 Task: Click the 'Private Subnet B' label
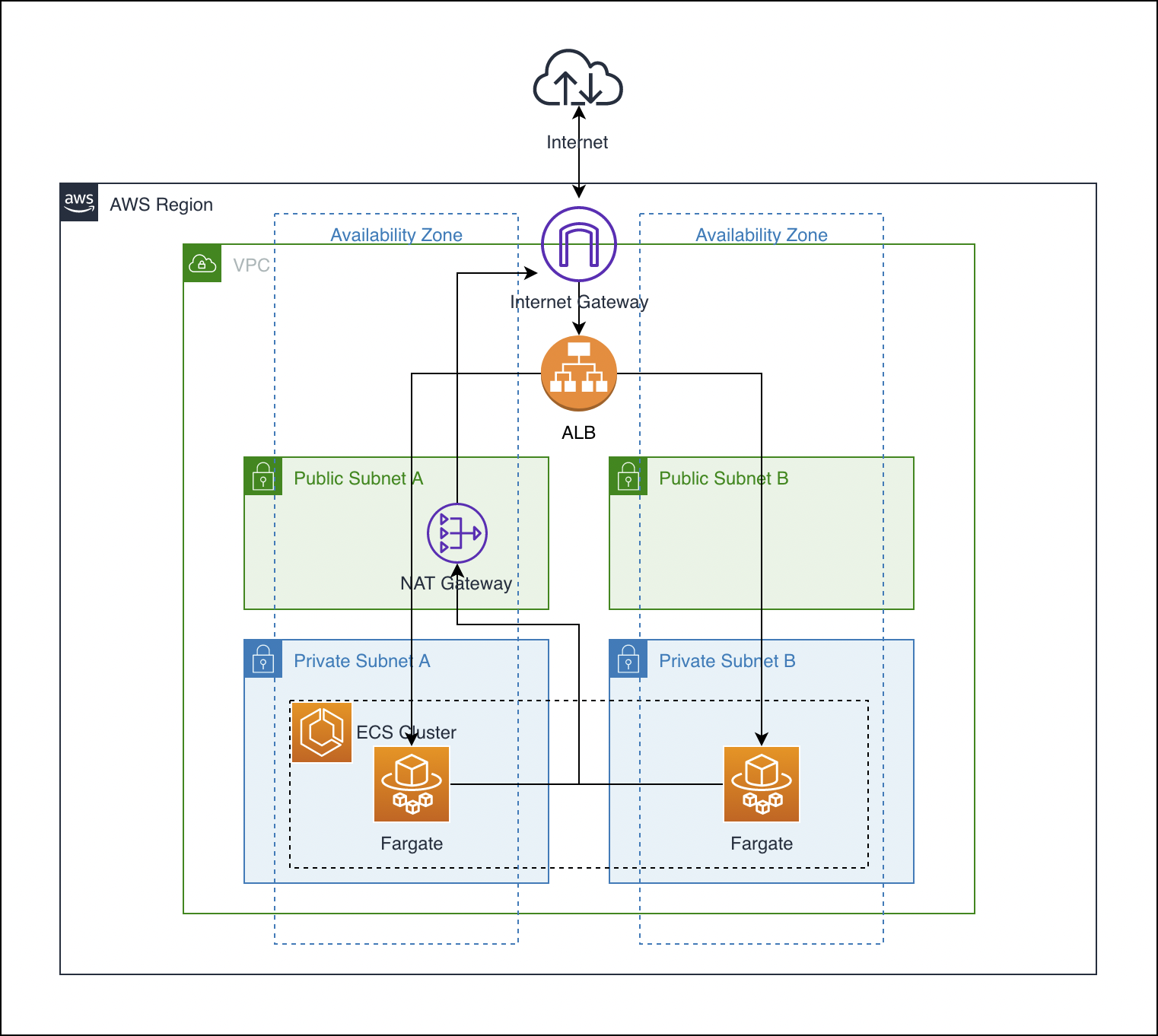tap(727, 661)
